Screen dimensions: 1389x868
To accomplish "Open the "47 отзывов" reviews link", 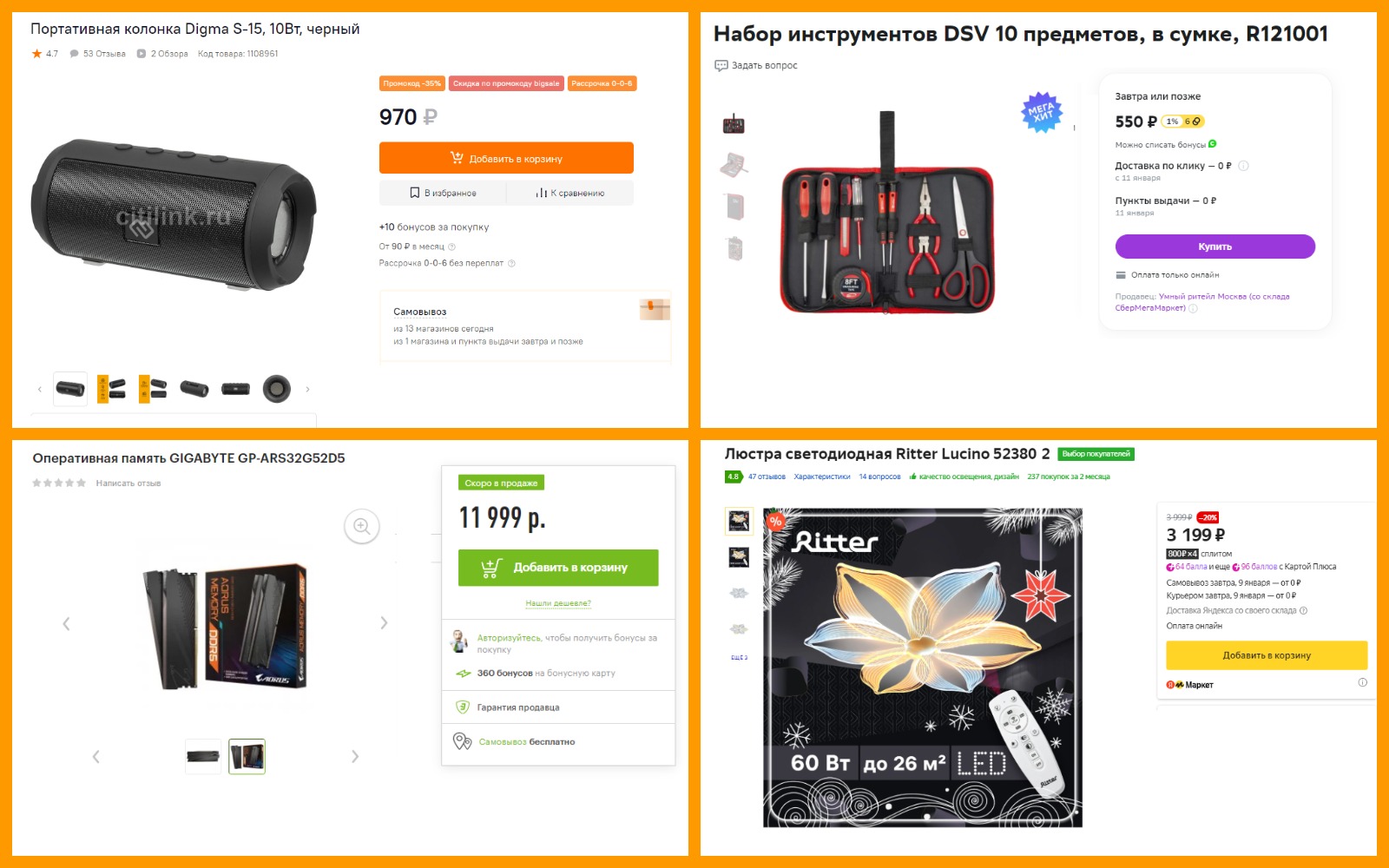I will (x=767, y=477).
